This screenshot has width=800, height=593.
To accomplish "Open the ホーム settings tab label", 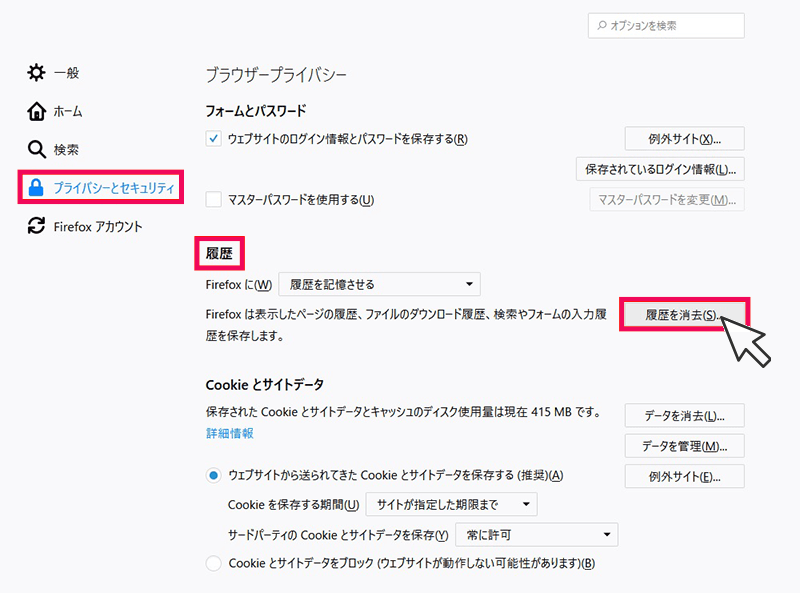I will tap(68, 111).
